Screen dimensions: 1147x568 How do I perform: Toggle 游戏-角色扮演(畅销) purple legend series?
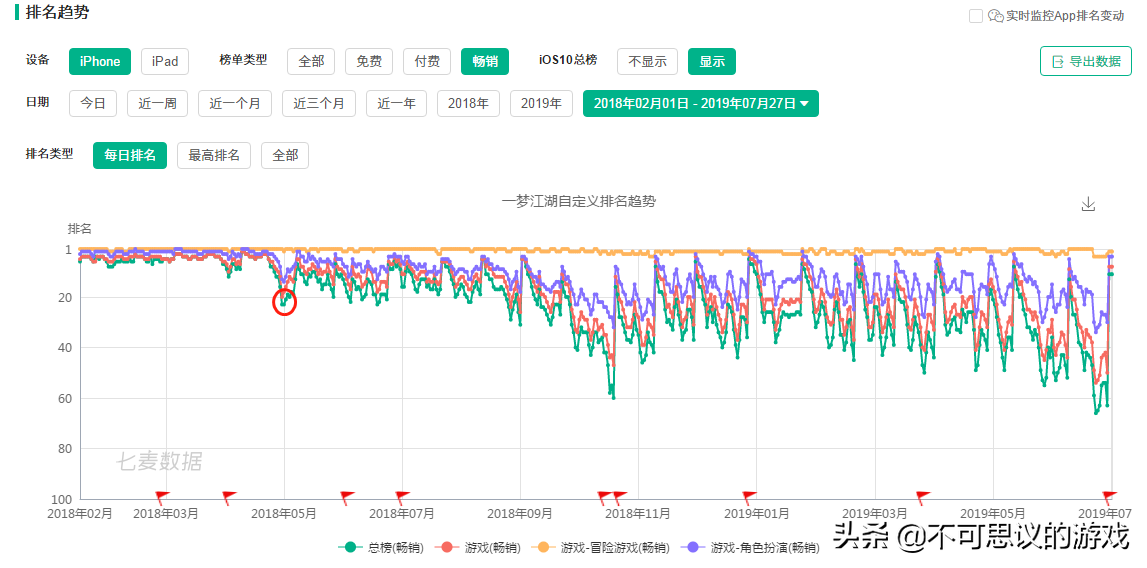tap(750, 547)
